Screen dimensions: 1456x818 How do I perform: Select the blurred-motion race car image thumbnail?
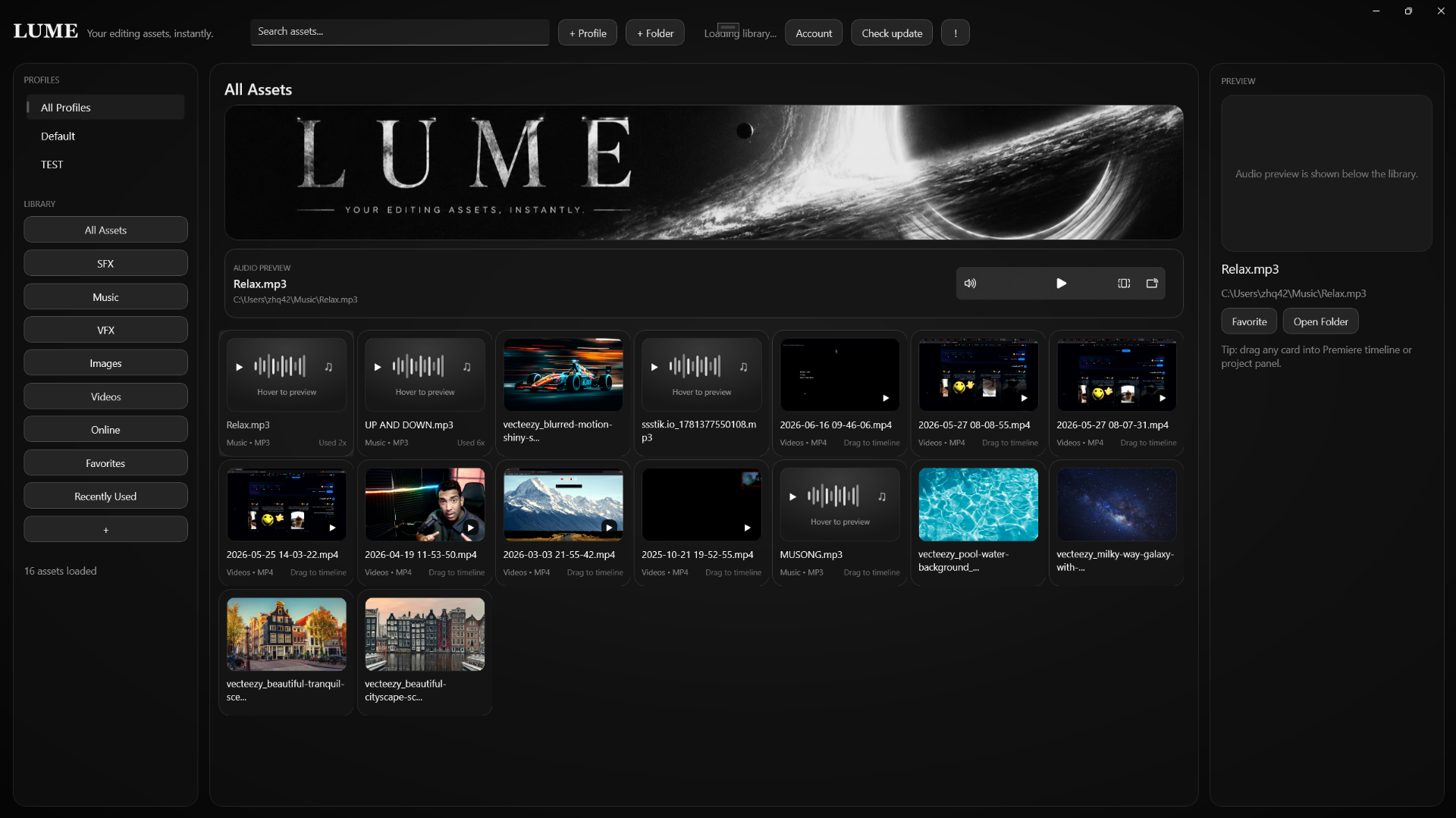[x=563, y=375]
